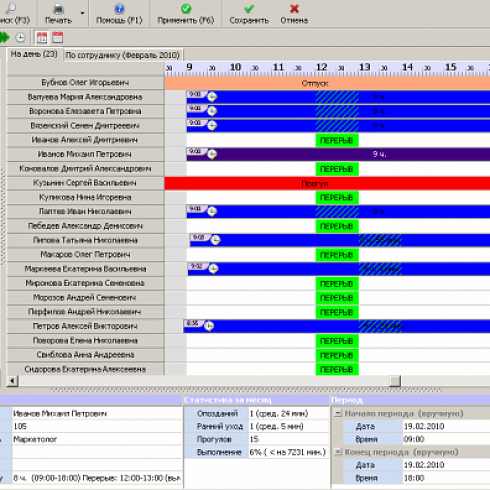Click ПЕРЕРЫВ block in Миронова Екатерина Семеновна row
Viewport: 490px width, 490px height.
point(337,284)
